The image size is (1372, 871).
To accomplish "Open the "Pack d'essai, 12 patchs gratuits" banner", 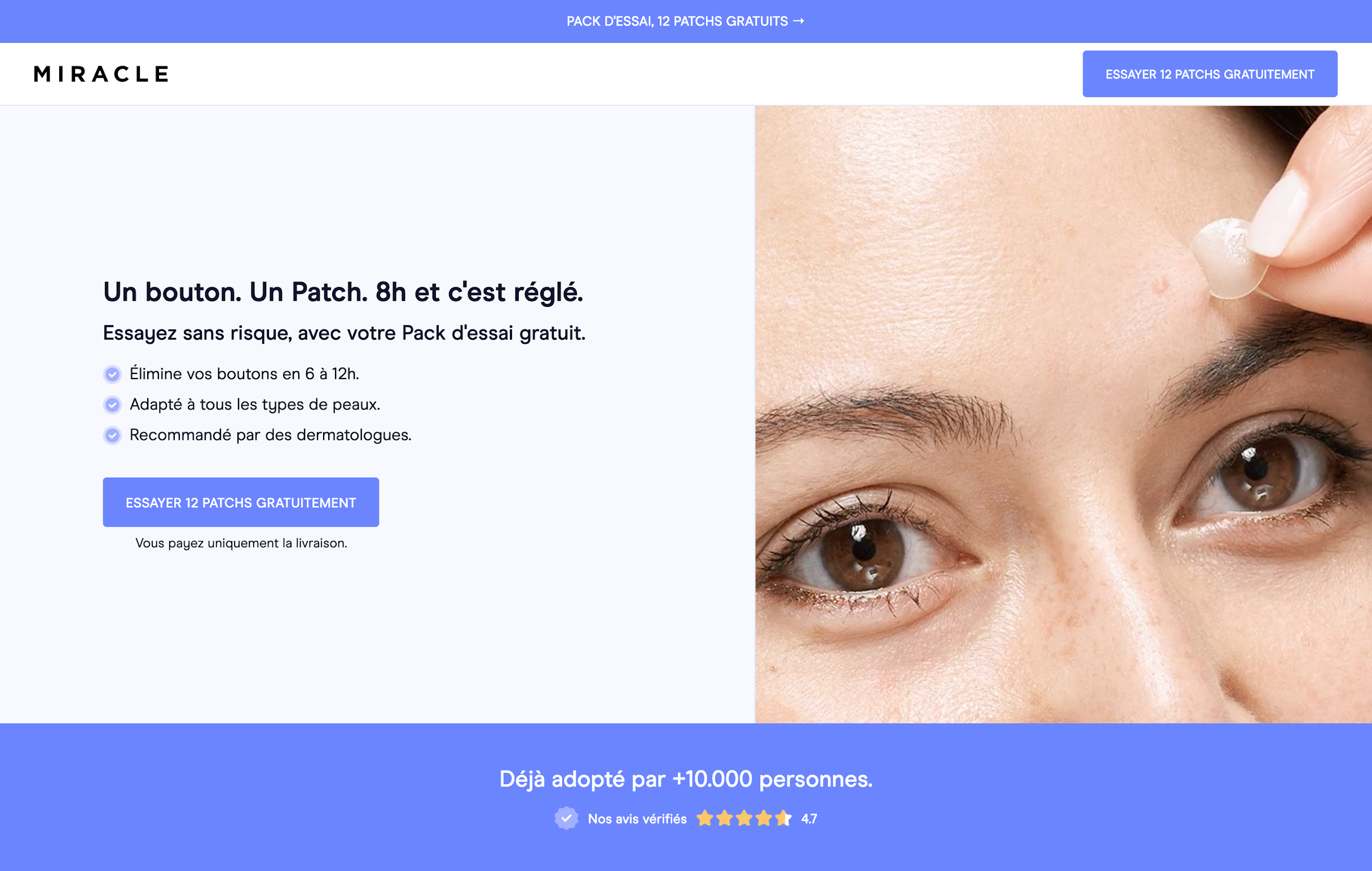I will [x=685, y=21].
